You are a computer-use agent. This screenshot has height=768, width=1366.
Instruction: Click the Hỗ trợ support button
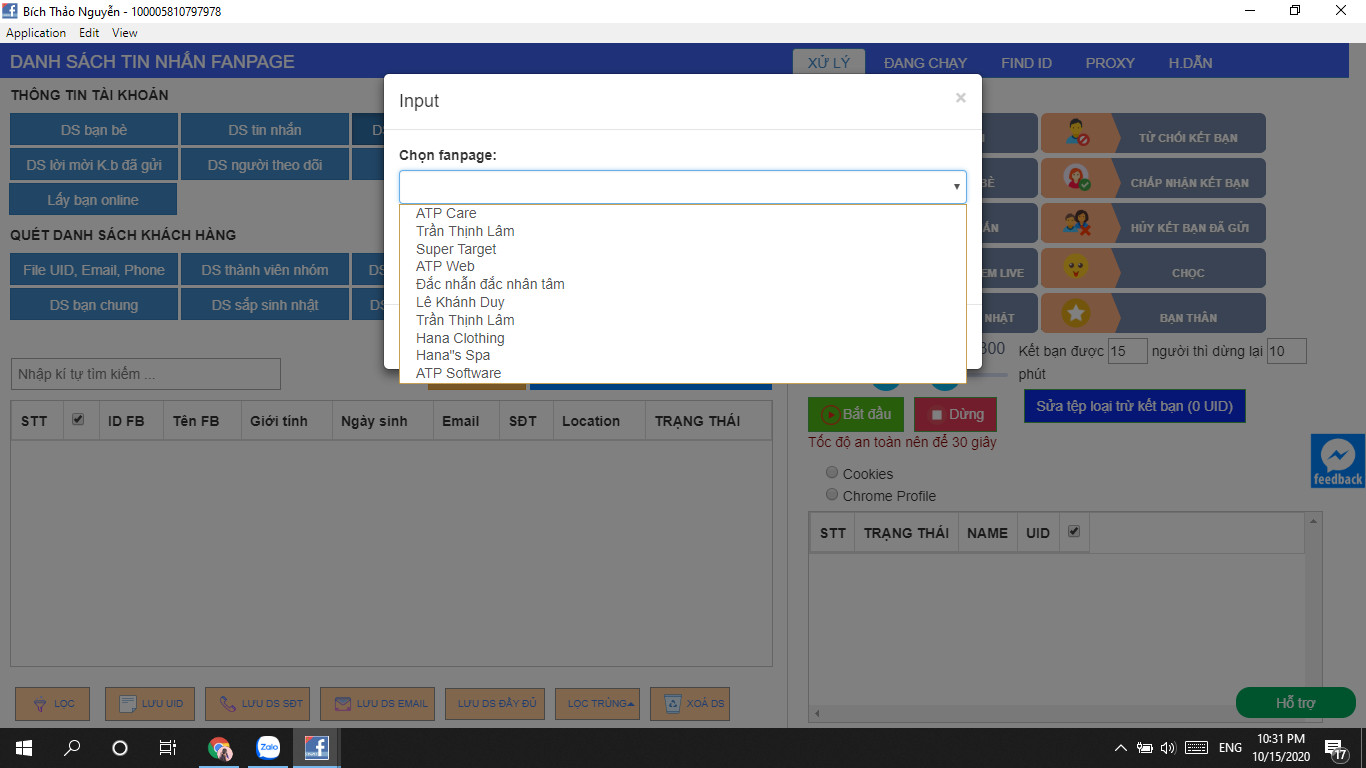pos(1295,703)
